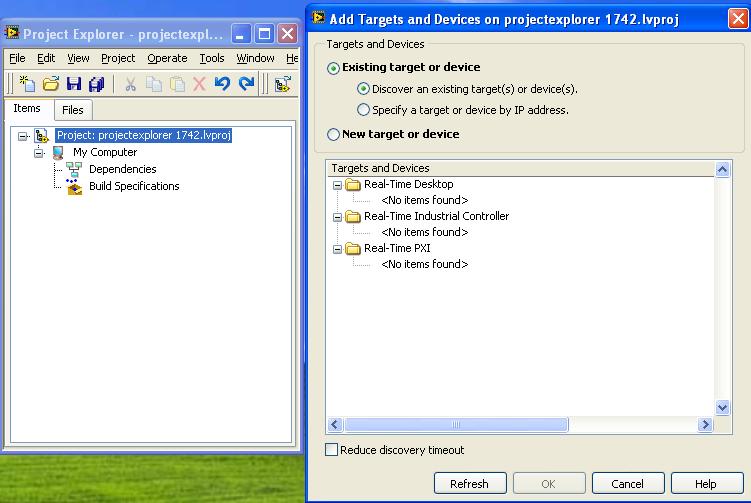751x503 pixels.
Task: Open the Edit menu
Action: [x=46, y=58]
